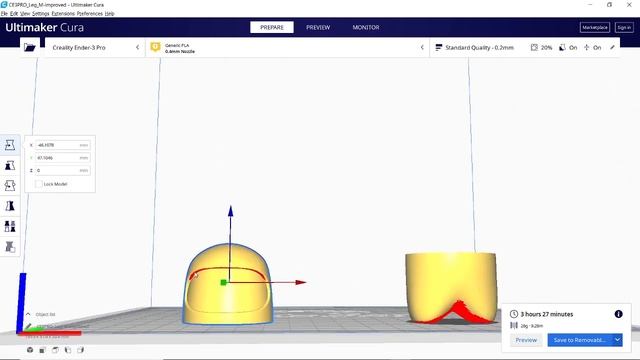The width and height of the screenshot is (640, 360).
Task: Open a model file with the folder icon
Action: (30, 47)
